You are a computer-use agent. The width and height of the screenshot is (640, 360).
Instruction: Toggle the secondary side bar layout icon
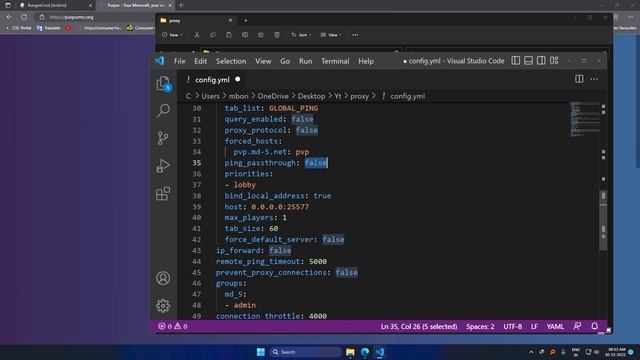tap(541, 61)
